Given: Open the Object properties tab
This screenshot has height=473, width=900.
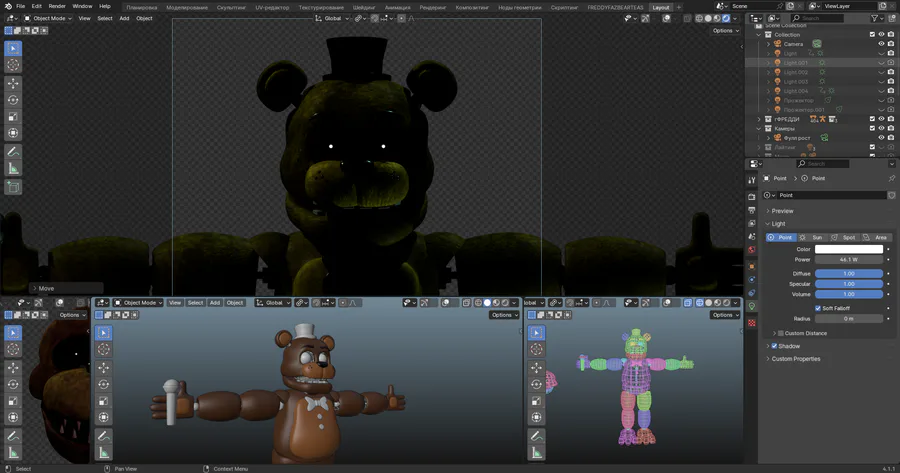Looking at the screenshot, I should (x=752, y=266).
